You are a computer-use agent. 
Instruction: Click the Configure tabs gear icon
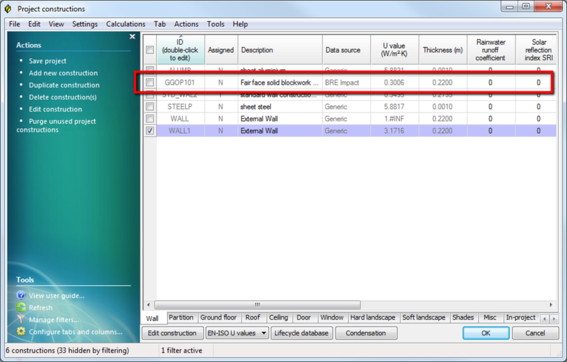[21, 331]
